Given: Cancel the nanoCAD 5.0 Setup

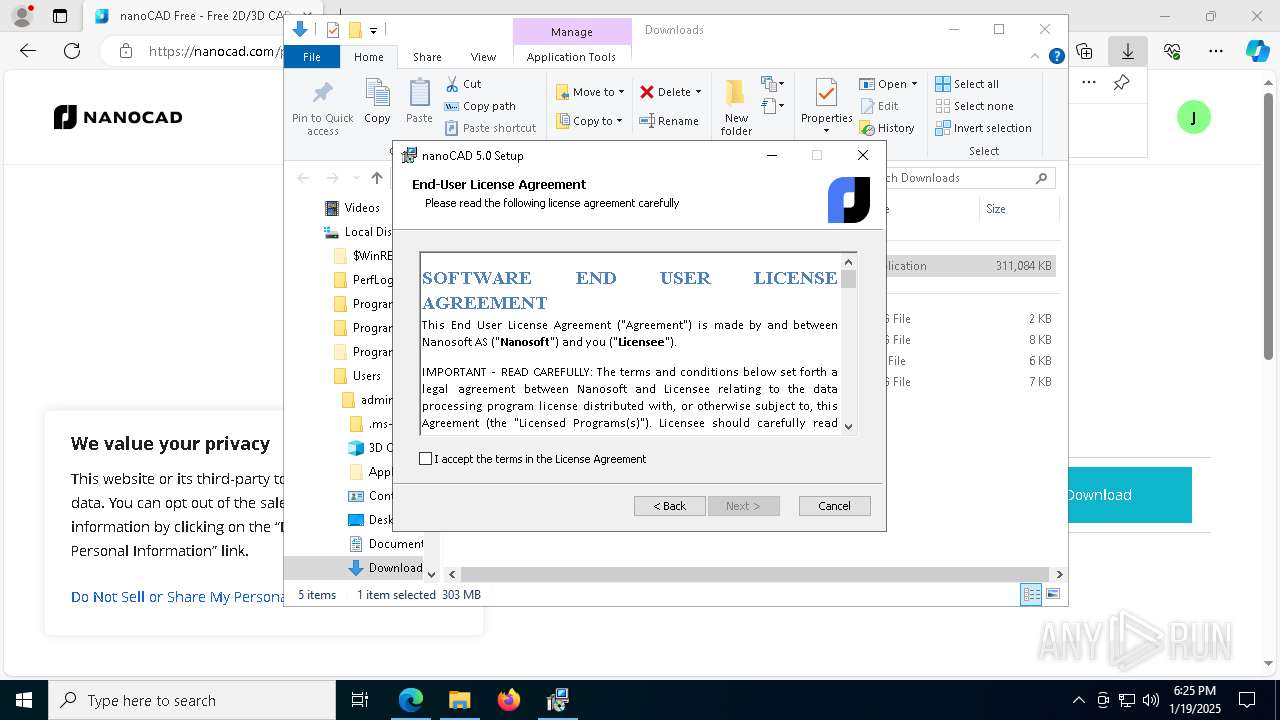Looking at the screenshot, I should (834, 506).
